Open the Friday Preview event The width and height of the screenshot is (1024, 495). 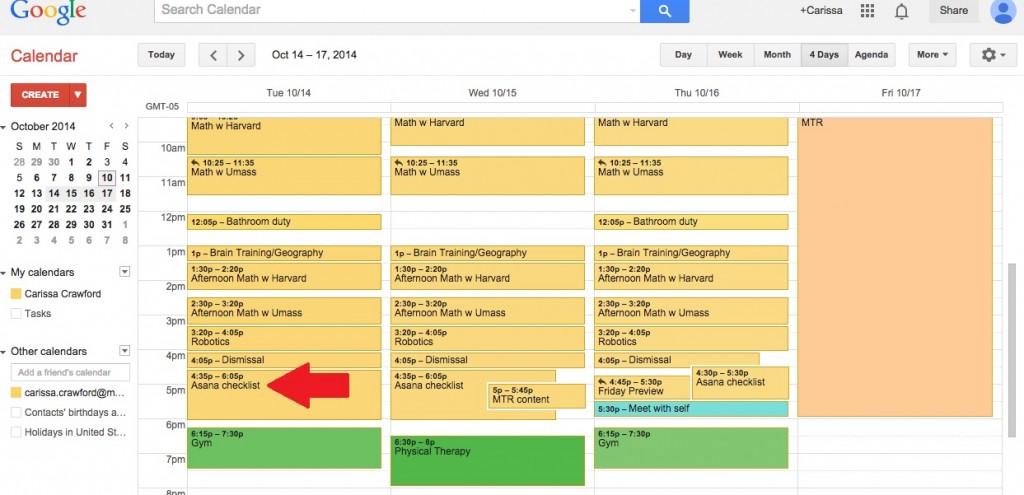643,387
